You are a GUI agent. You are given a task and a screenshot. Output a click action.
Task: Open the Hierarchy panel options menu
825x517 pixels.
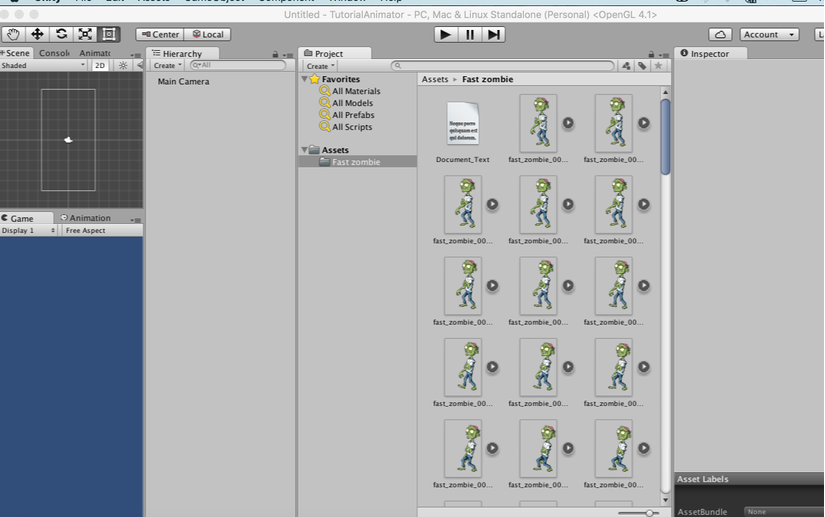(288, 55)
